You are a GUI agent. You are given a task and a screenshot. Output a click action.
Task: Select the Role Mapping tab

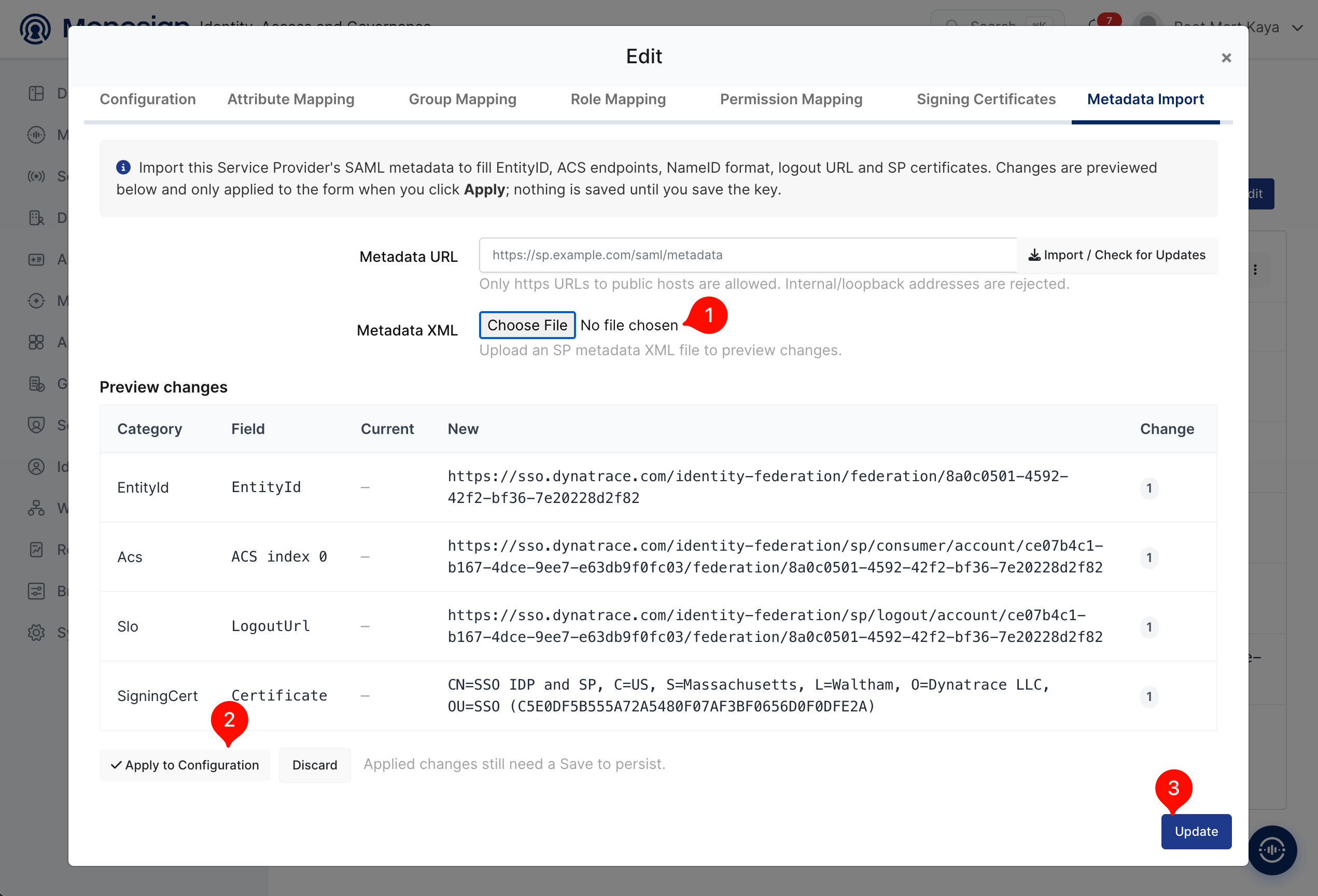click(x=618, y=99)
